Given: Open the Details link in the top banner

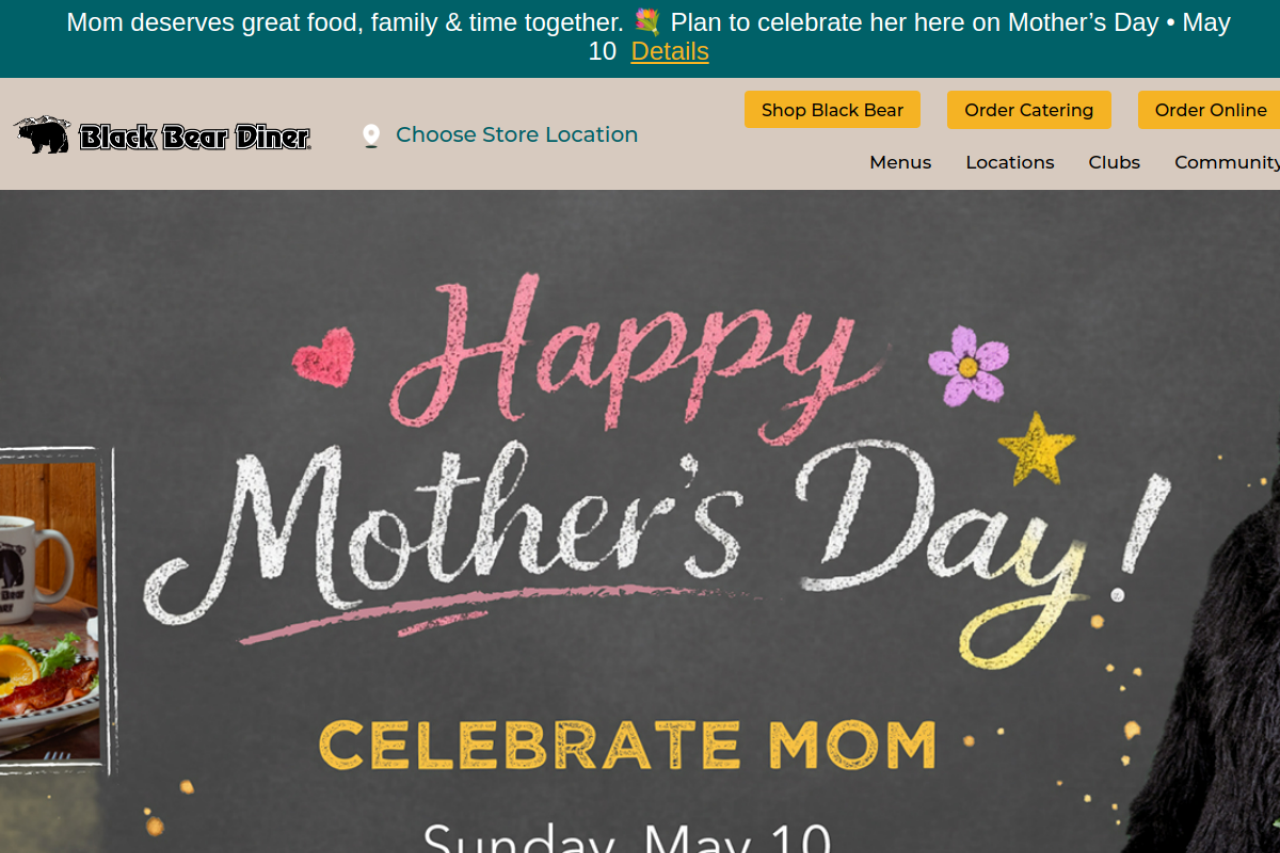Looking at the screenshot, I should tap(669, 51).
